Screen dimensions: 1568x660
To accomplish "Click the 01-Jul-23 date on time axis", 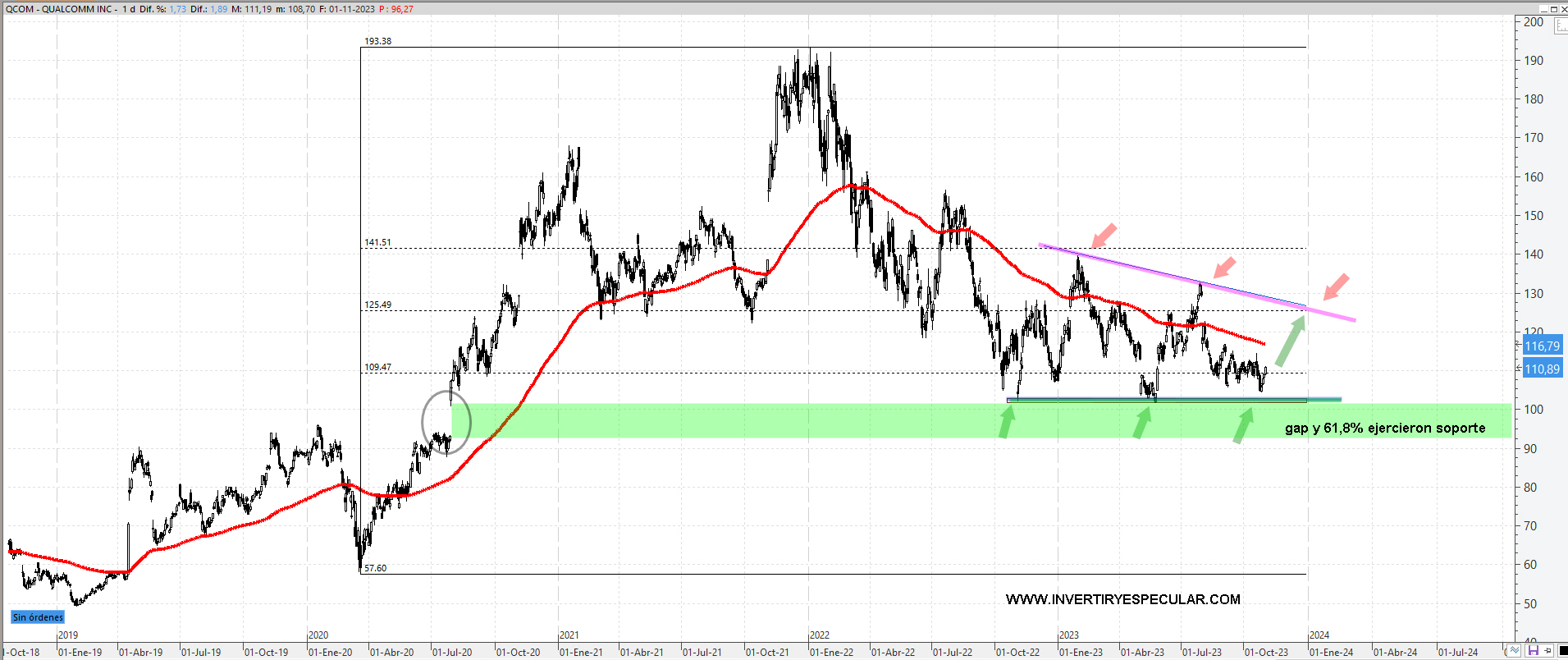I will pyautogui.click(x=1201, y=653).
